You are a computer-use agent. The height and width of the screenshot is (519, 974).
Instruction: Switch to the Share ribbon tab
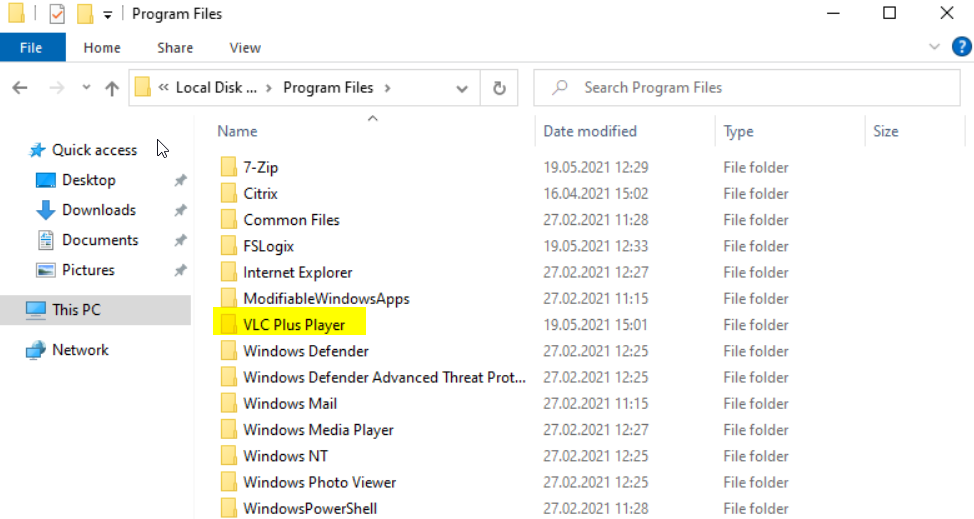[175, 48]
